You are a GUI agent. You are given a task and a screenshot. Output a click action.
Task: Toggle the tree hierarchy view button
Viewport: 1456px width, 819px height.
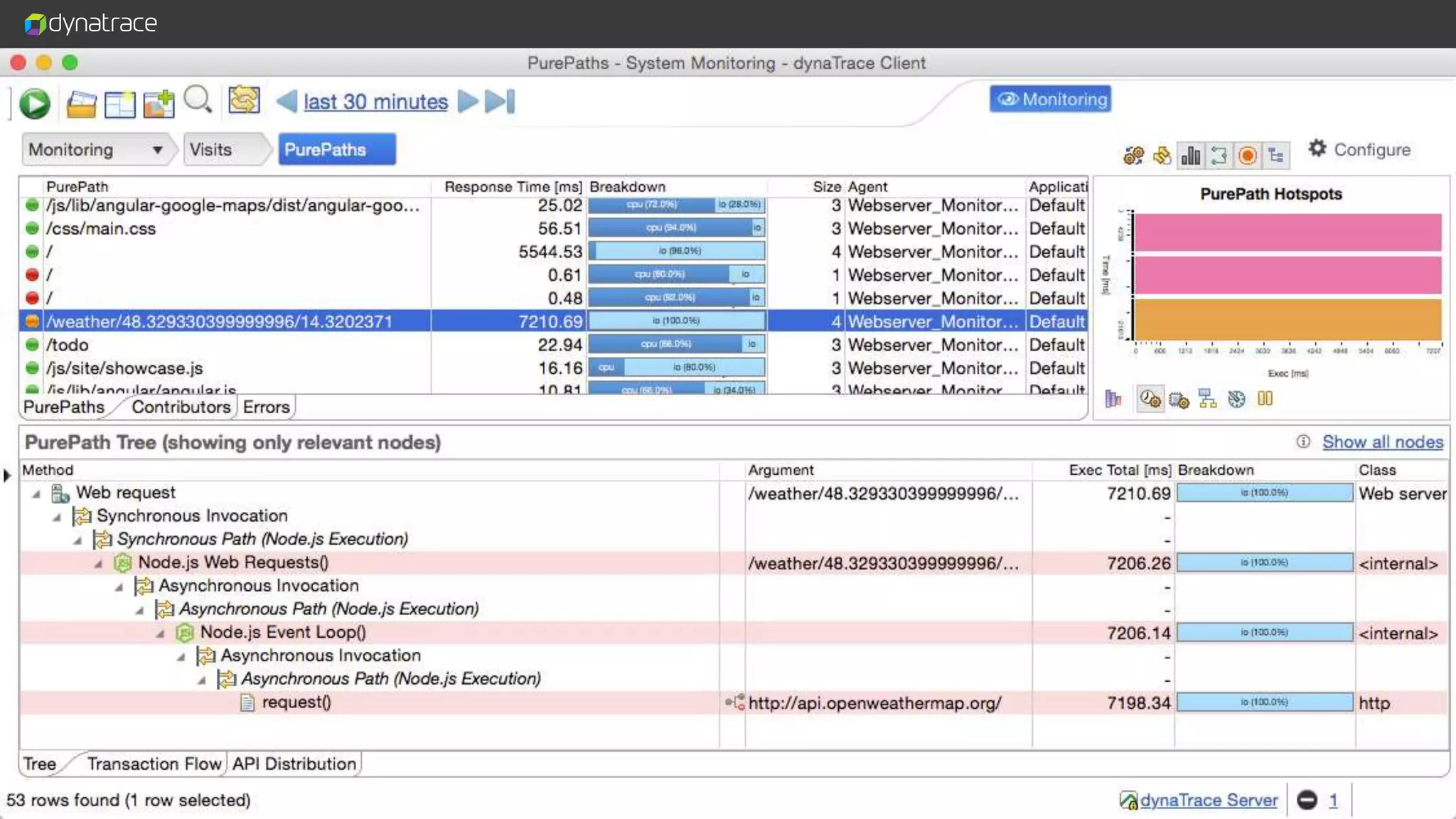coord(1276,156)
